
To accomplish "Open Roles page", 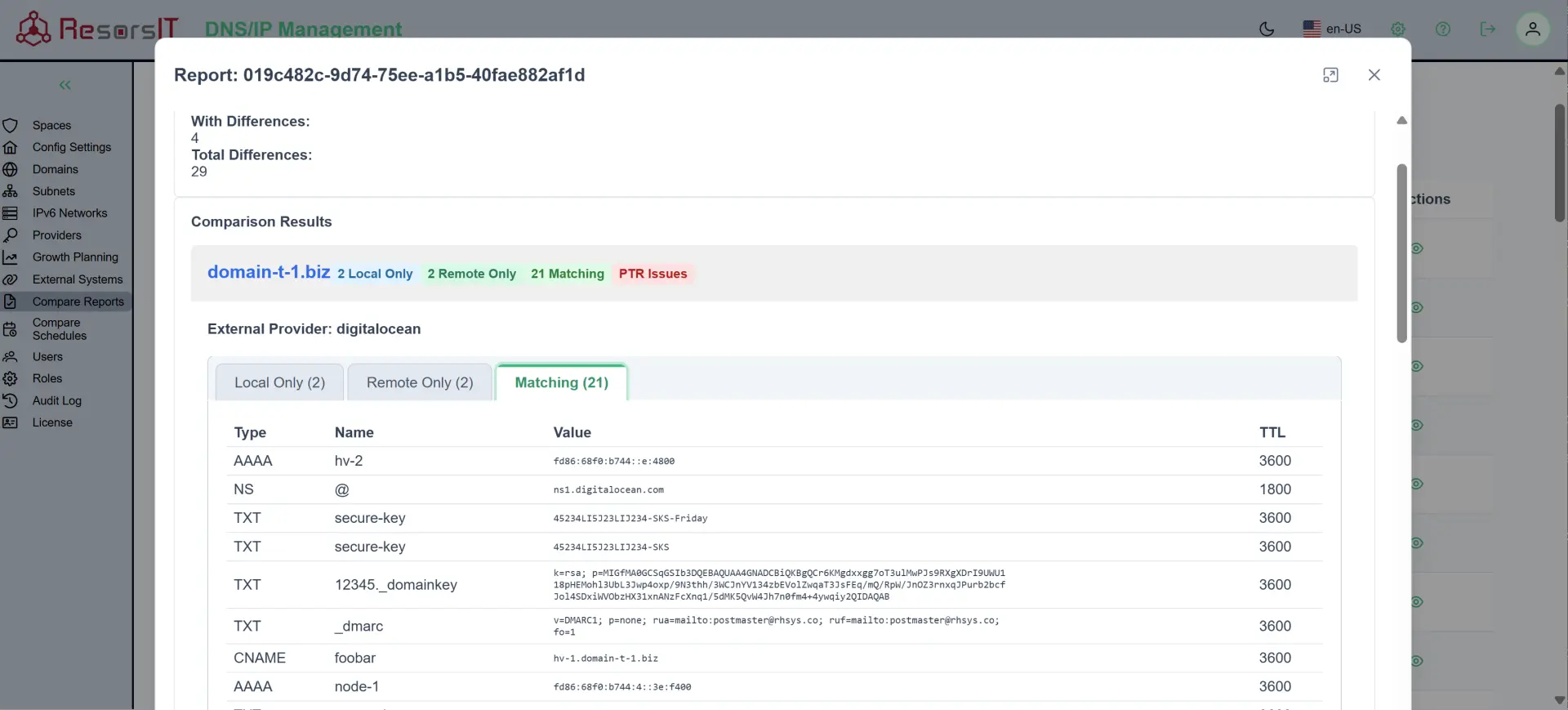I will (47, 378).
